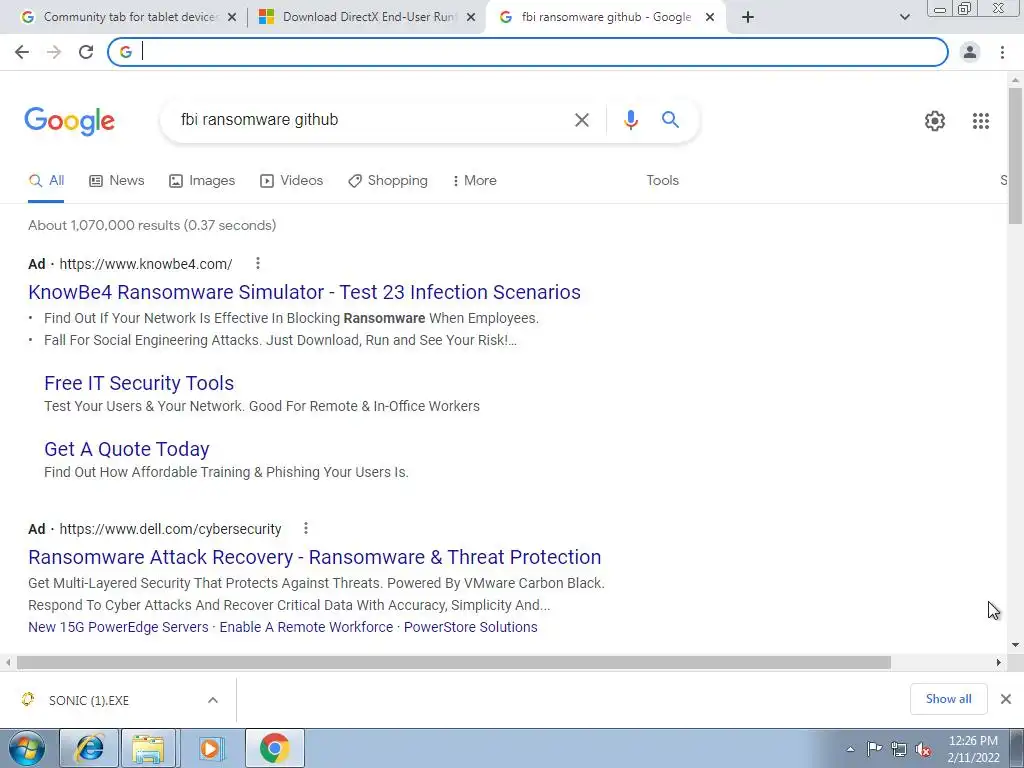Go back using browser back arrow
1024x768 pixels.
22,52
